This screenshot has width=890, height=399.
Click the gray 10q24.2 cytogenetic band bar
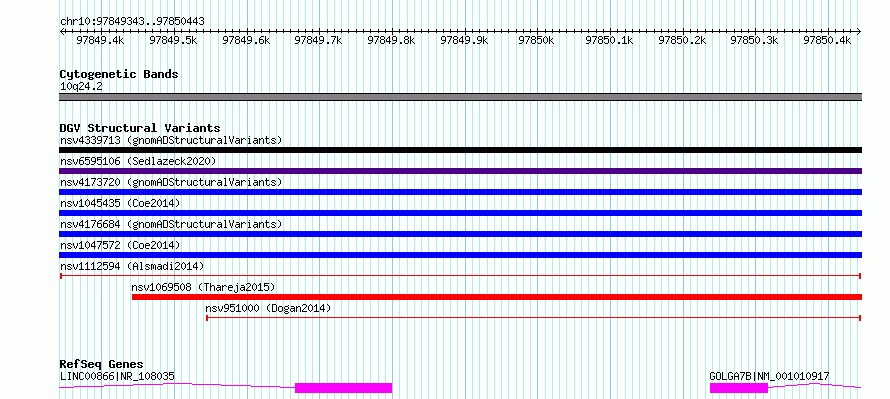pos(460,97)
